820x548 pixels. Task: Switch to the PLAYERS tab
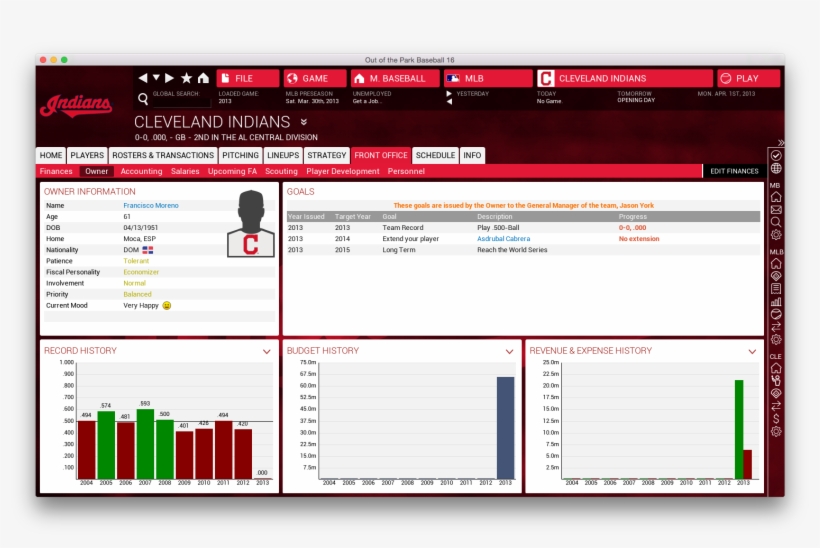click(87, 155)
